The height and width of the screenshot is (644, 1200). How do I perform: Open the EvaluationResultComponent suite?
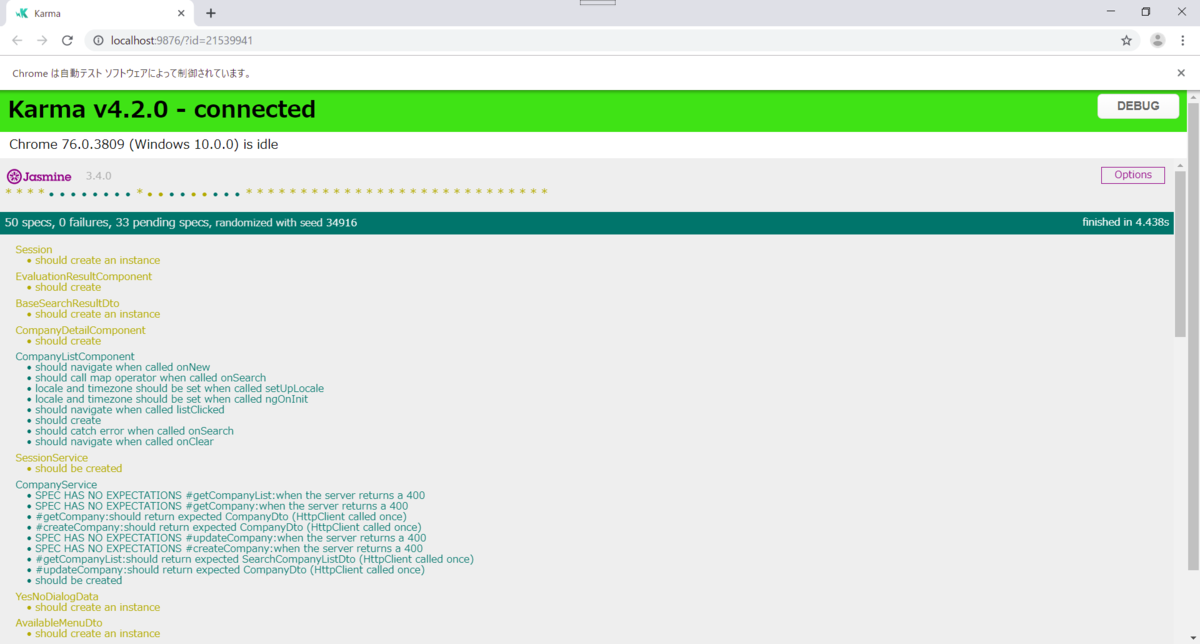pos(84,276)
